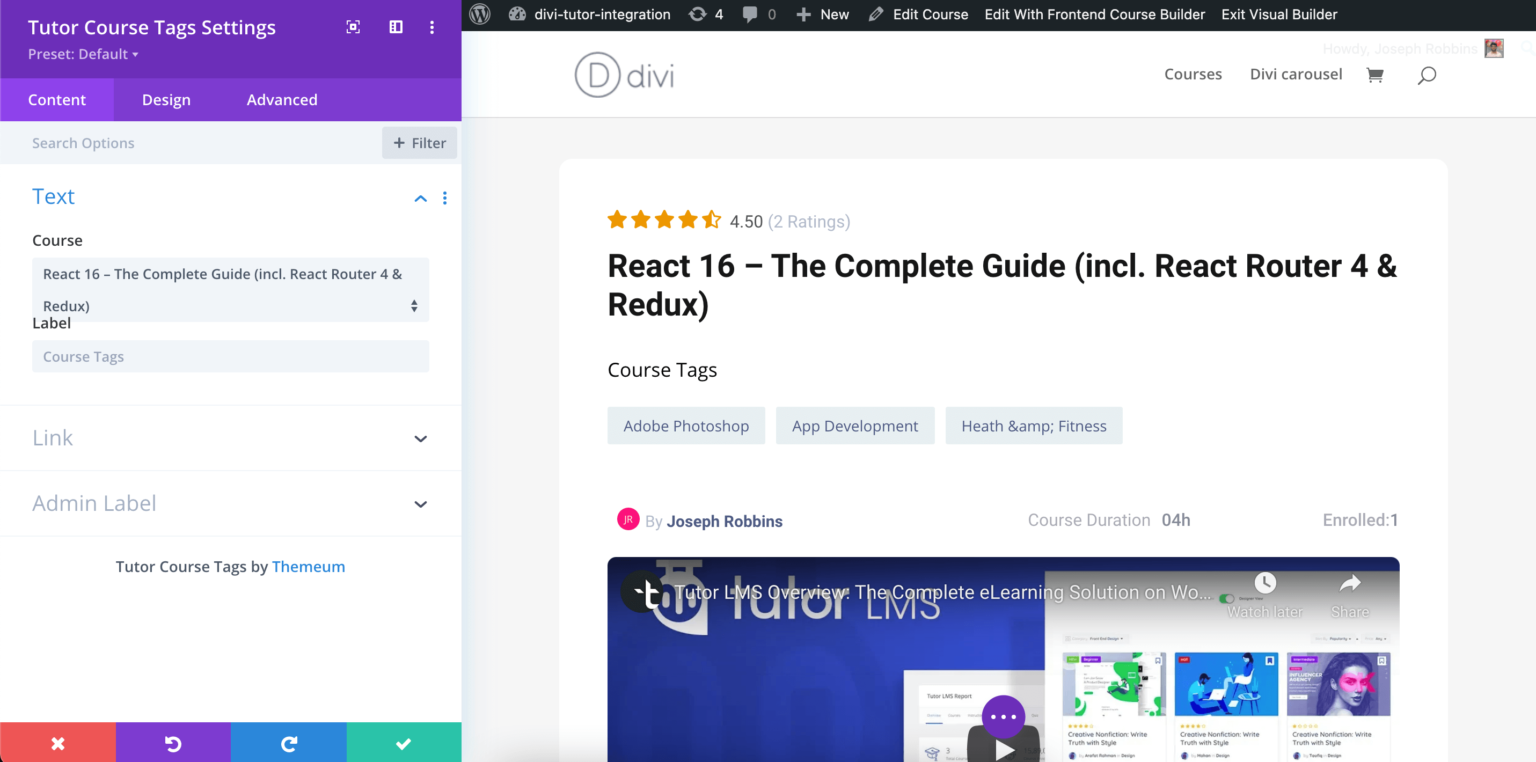
Task: Click the redo arrow button
Action: pyautogui.click(x=289, y=743)
